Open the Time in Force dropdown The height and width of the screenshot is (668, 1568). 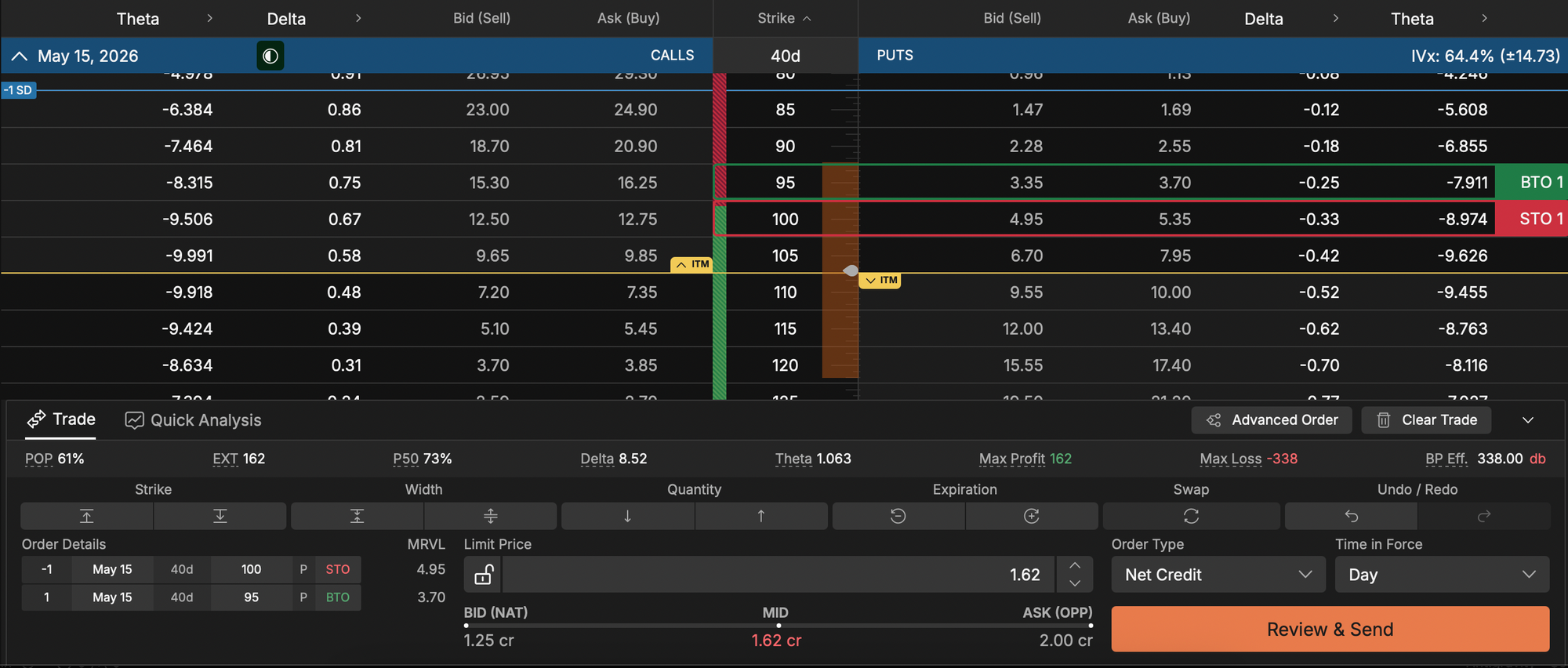point(1441,575)
